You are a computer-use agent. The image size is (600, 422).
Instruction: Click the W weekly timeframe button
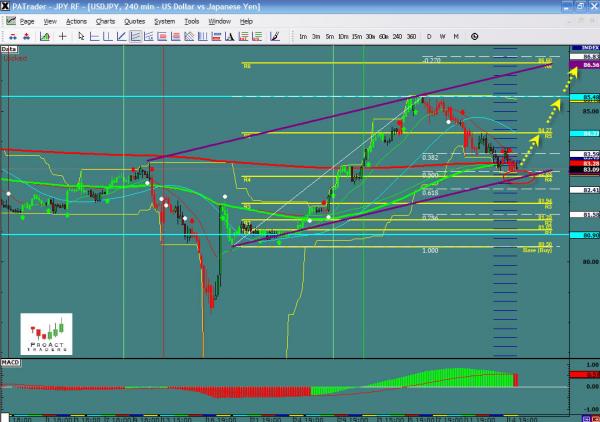[x=442, y=36]
